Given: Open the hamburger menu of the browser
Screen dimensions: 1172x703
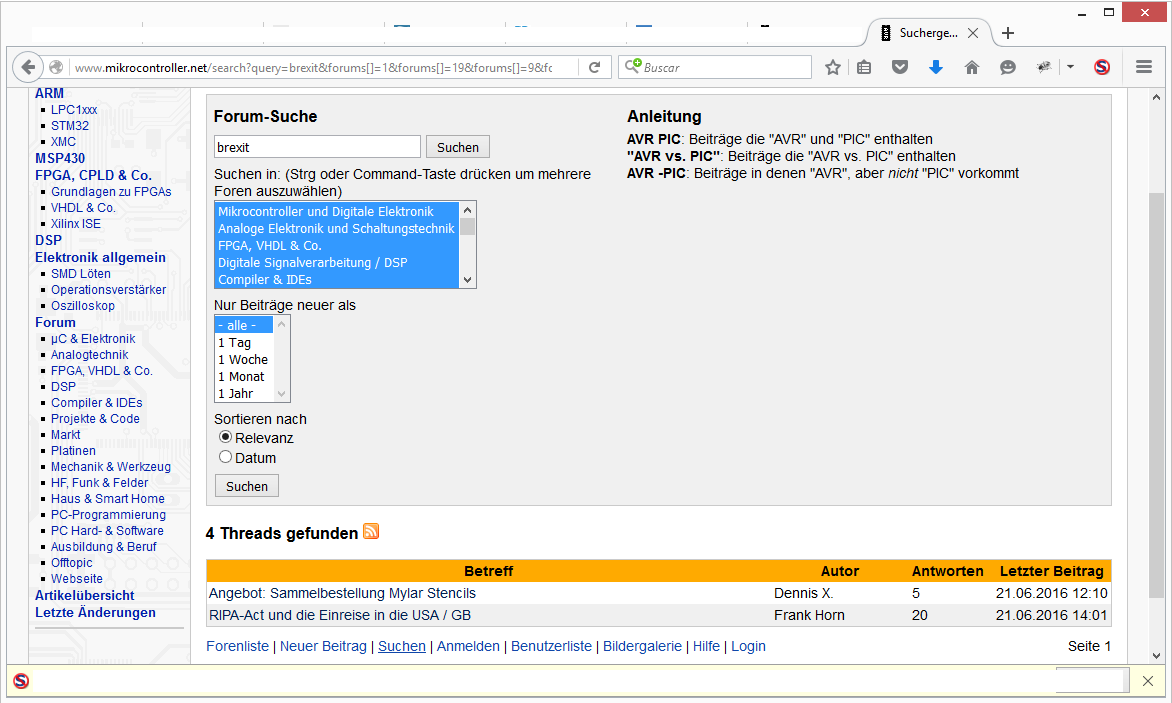Looking at the screenshot, I should pos(1144,67).
